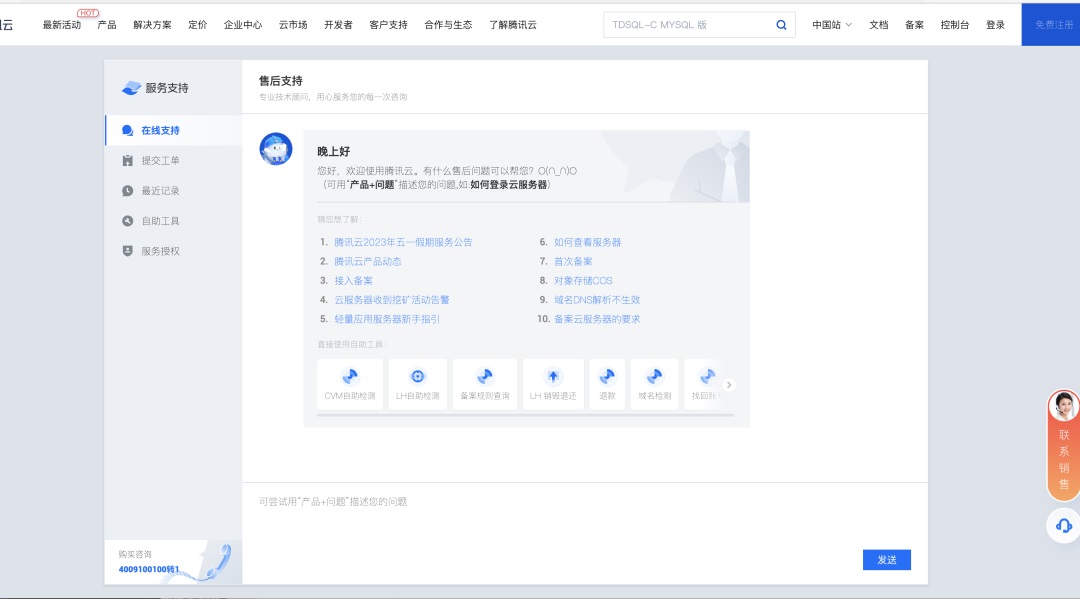The height and width of the screenshot is (599, 1080).
Task: Click the 发送 send button
Action: 886,560
